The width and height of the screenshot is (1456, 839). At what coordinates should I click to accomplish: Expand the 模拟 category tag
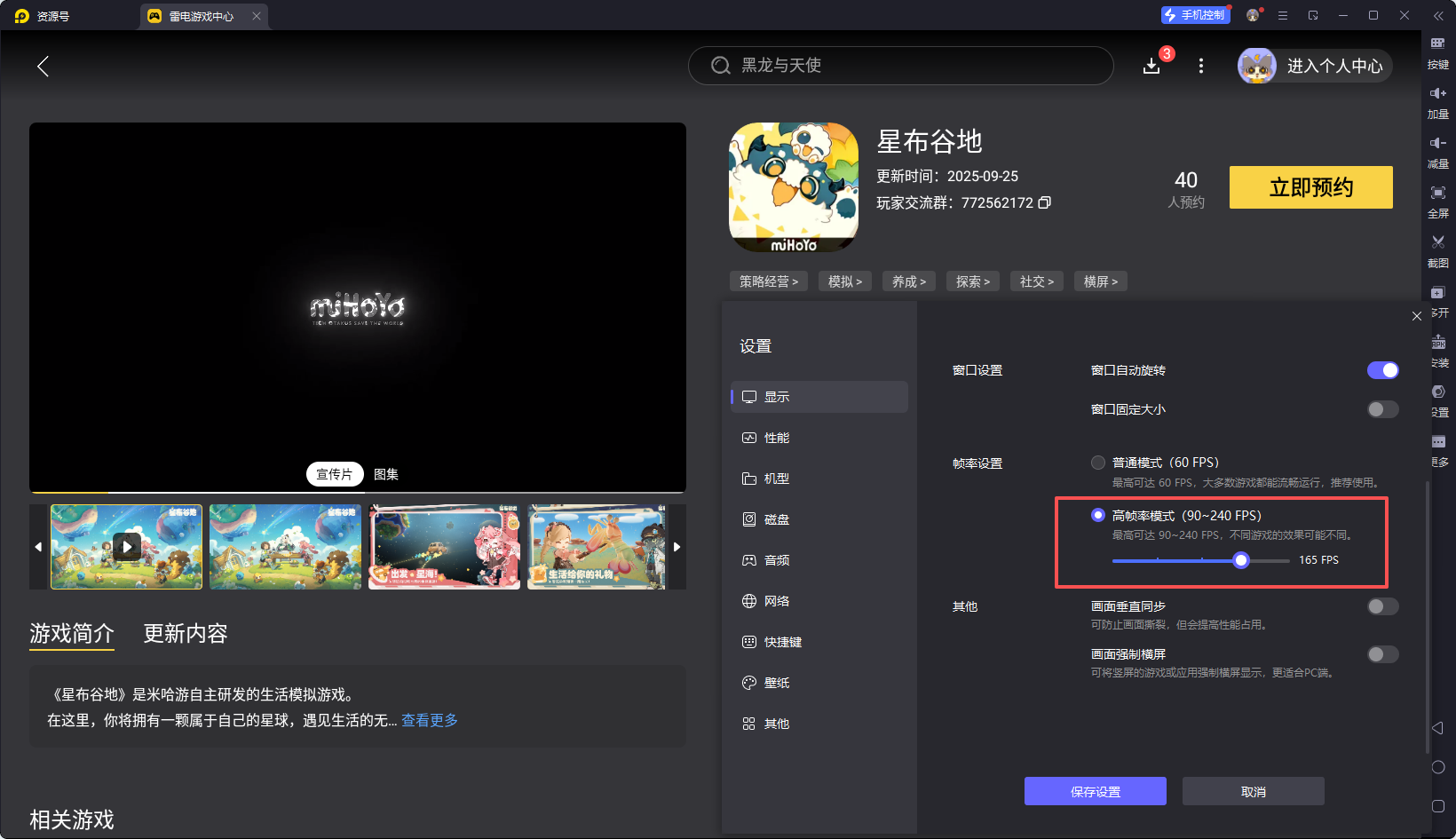844,281
